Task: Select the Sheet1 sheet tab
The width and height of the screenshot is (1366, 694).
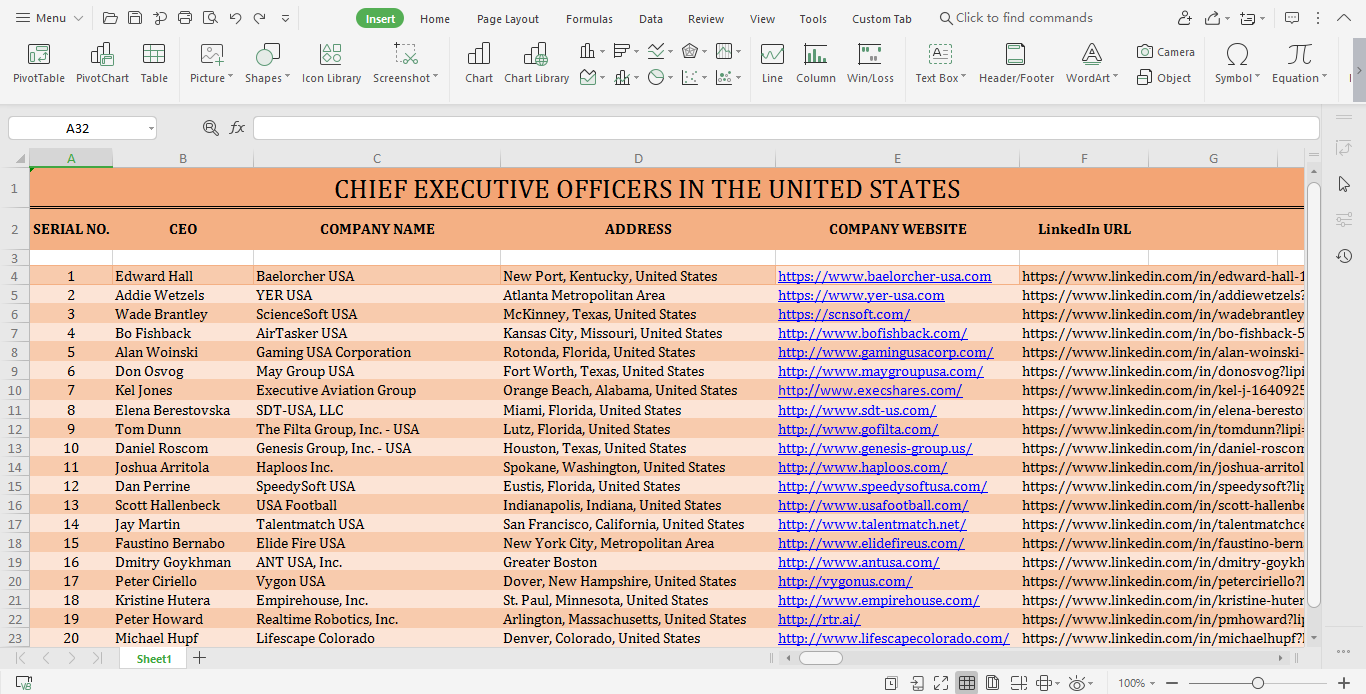Action: coord(154,659)
